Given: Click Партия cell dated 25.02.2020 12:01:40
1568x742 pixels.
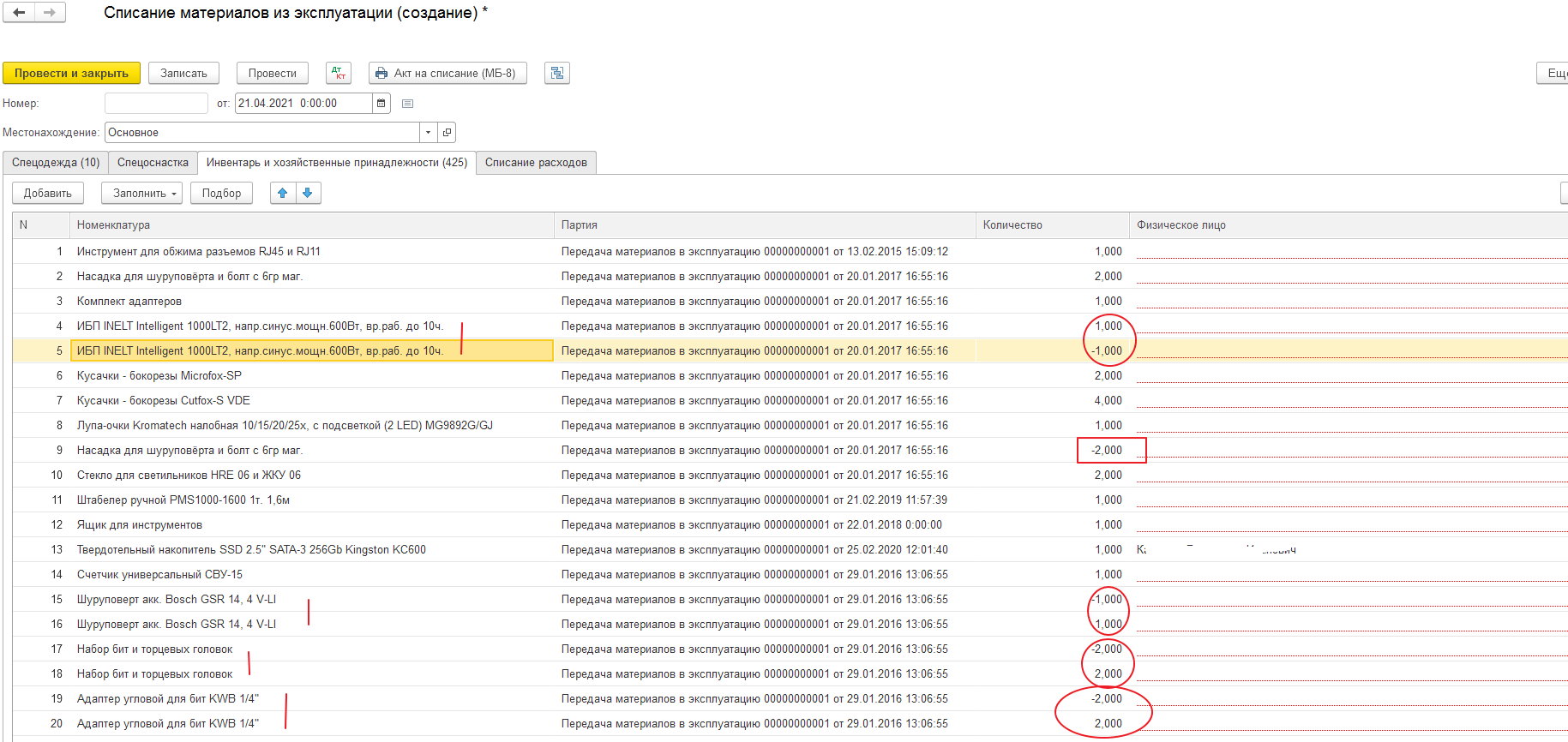Looking at the screenshot, I should (x=765, y=550).
